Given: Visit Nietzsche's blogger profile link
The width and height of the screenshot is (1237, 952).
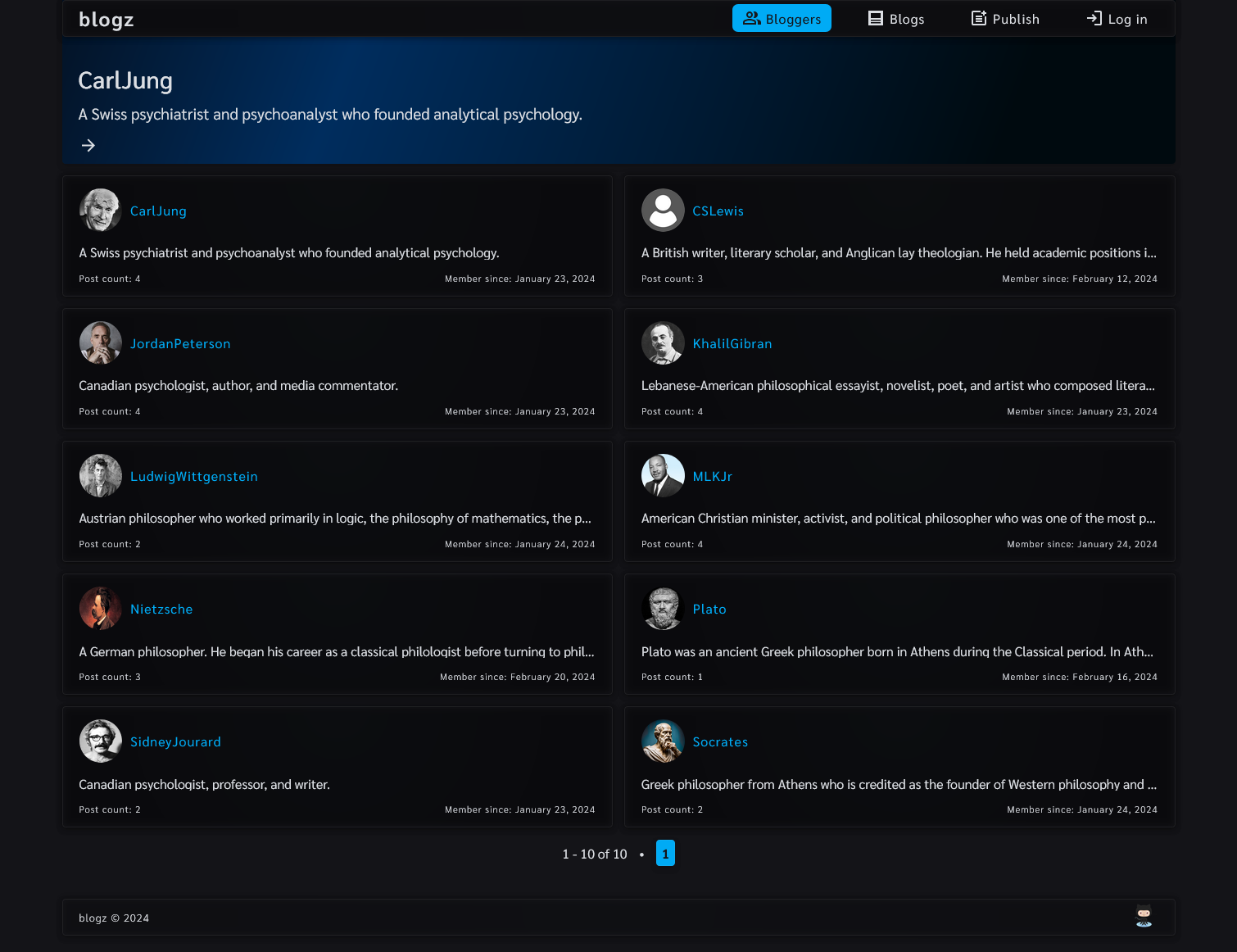Looking at the screenshot, I should pos(161,610).
